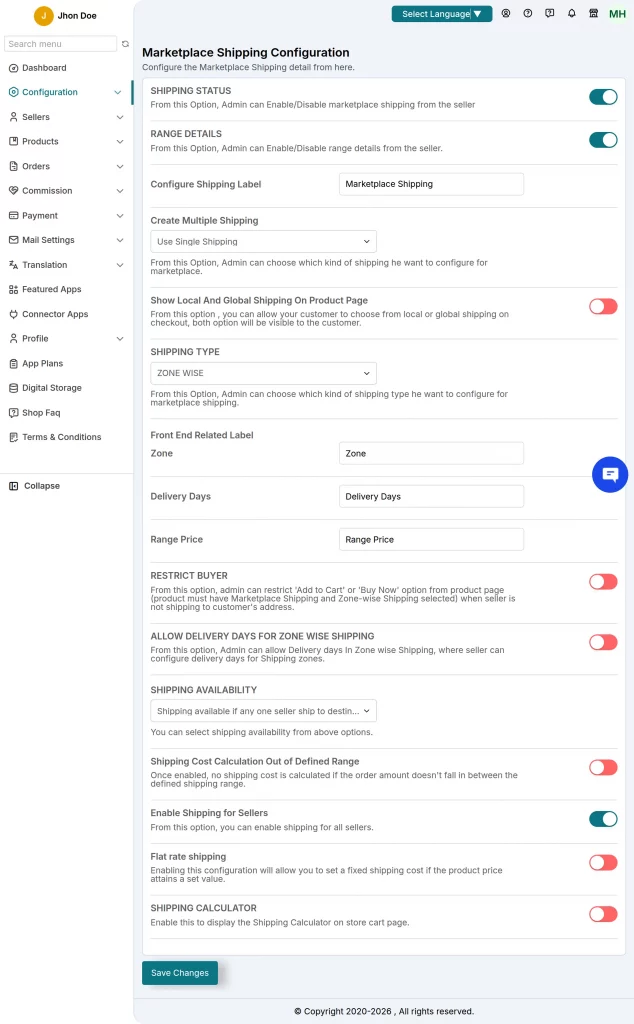Click the Translation icon in the sidebar

13,264
